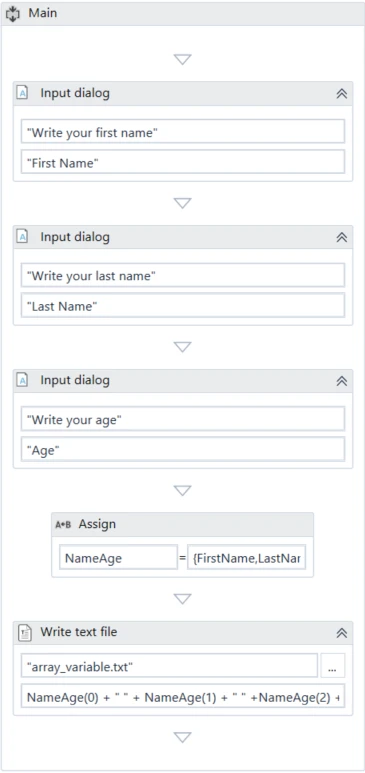365x773 pixels.
Task: Click the Write text file icon
Action: pyautogui.click(x=24, y=632)
